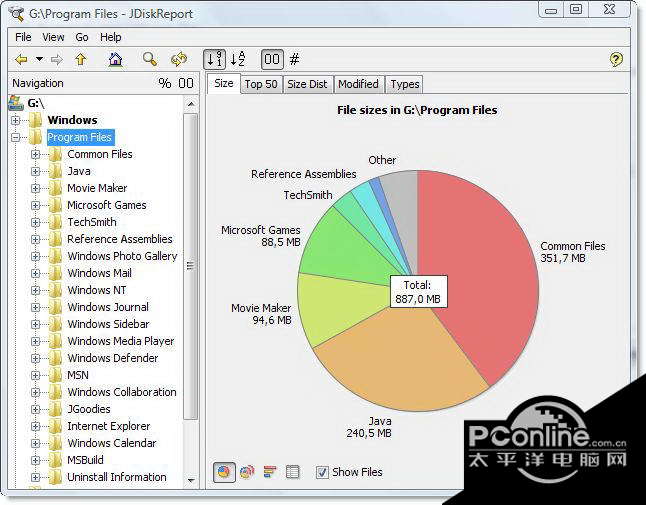Open the Go menu
646x505 pixels.
82,37
